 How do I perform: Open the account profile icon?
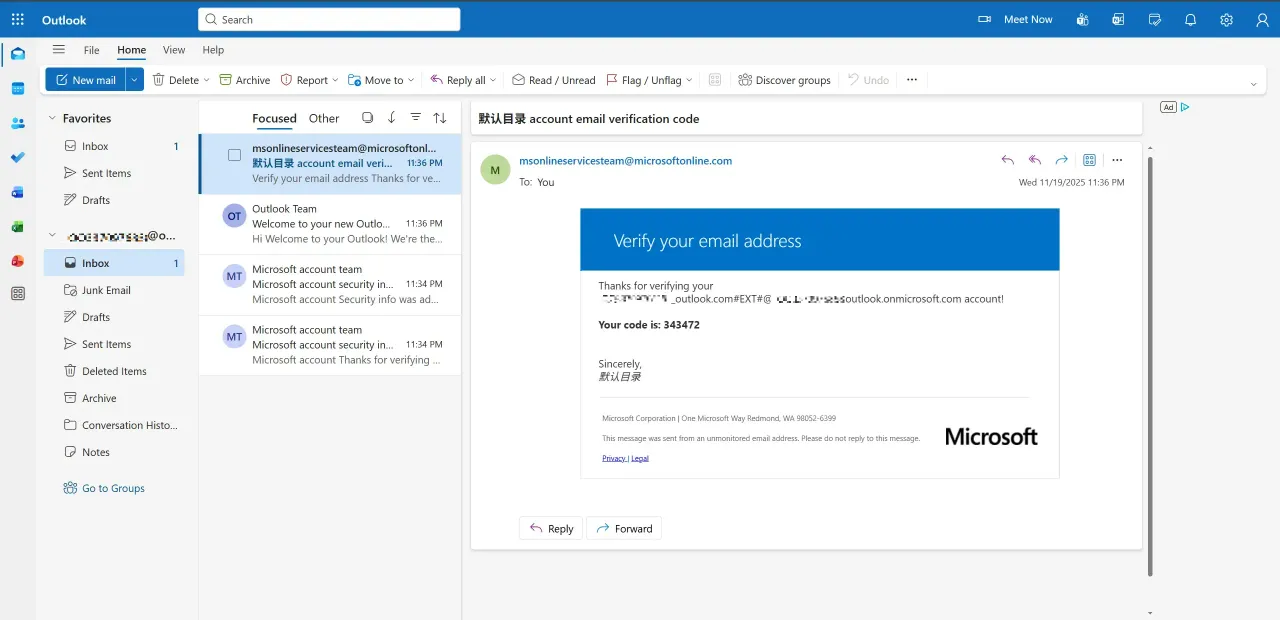click(x=1262, y=19)
